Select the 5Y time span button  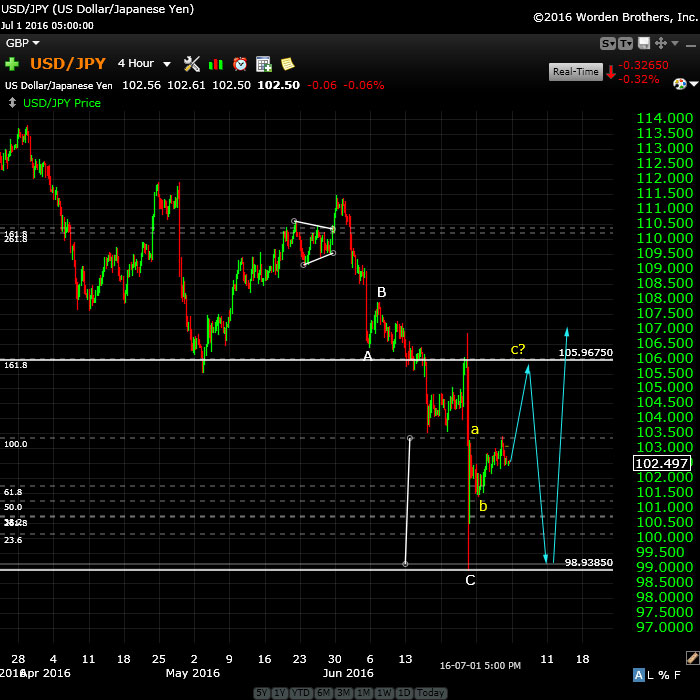(x=262, y=692)
